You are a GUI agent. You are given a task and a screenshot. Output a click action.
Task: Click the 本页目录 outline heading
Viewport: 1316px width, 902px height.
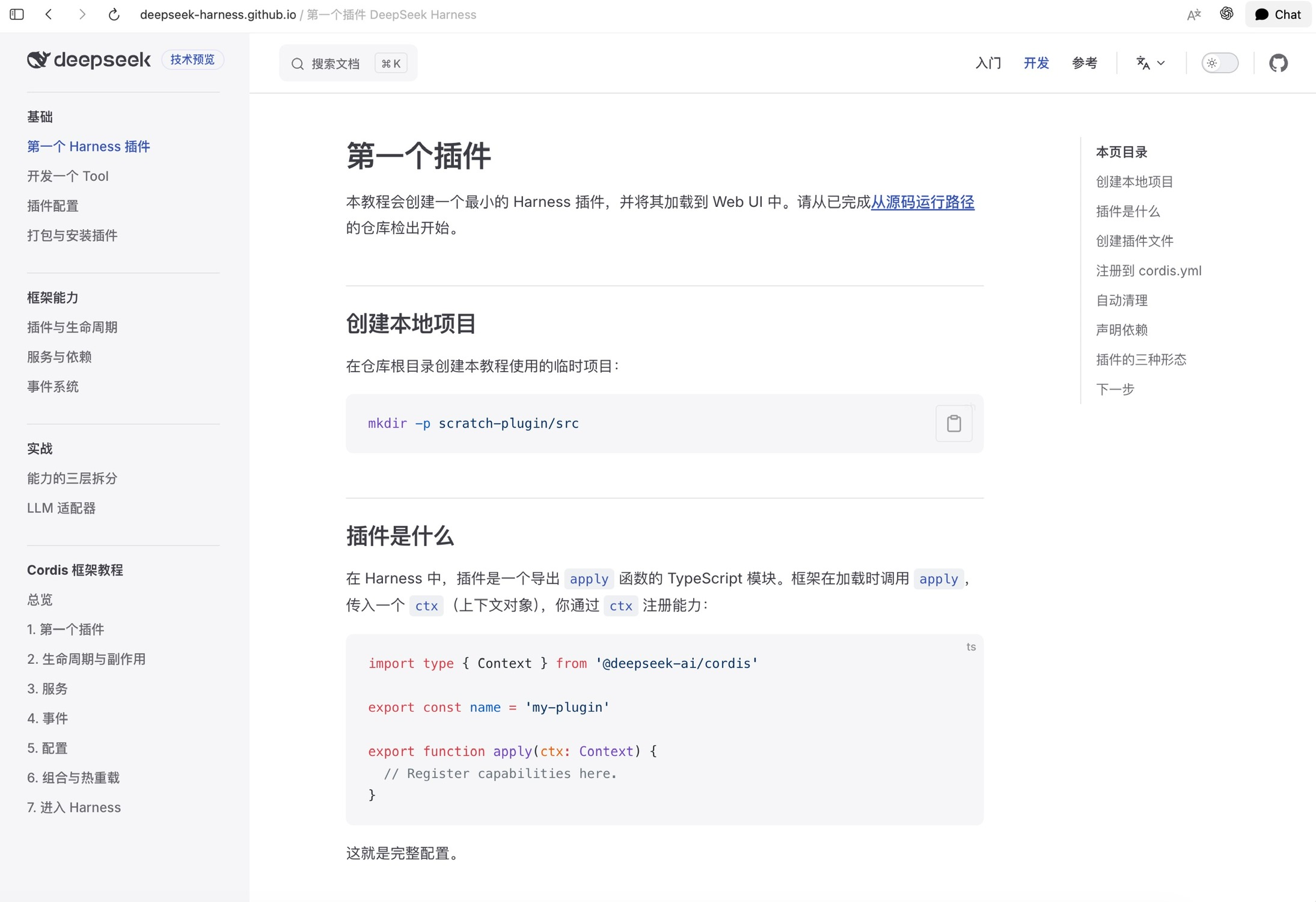tap(1121, 152)
